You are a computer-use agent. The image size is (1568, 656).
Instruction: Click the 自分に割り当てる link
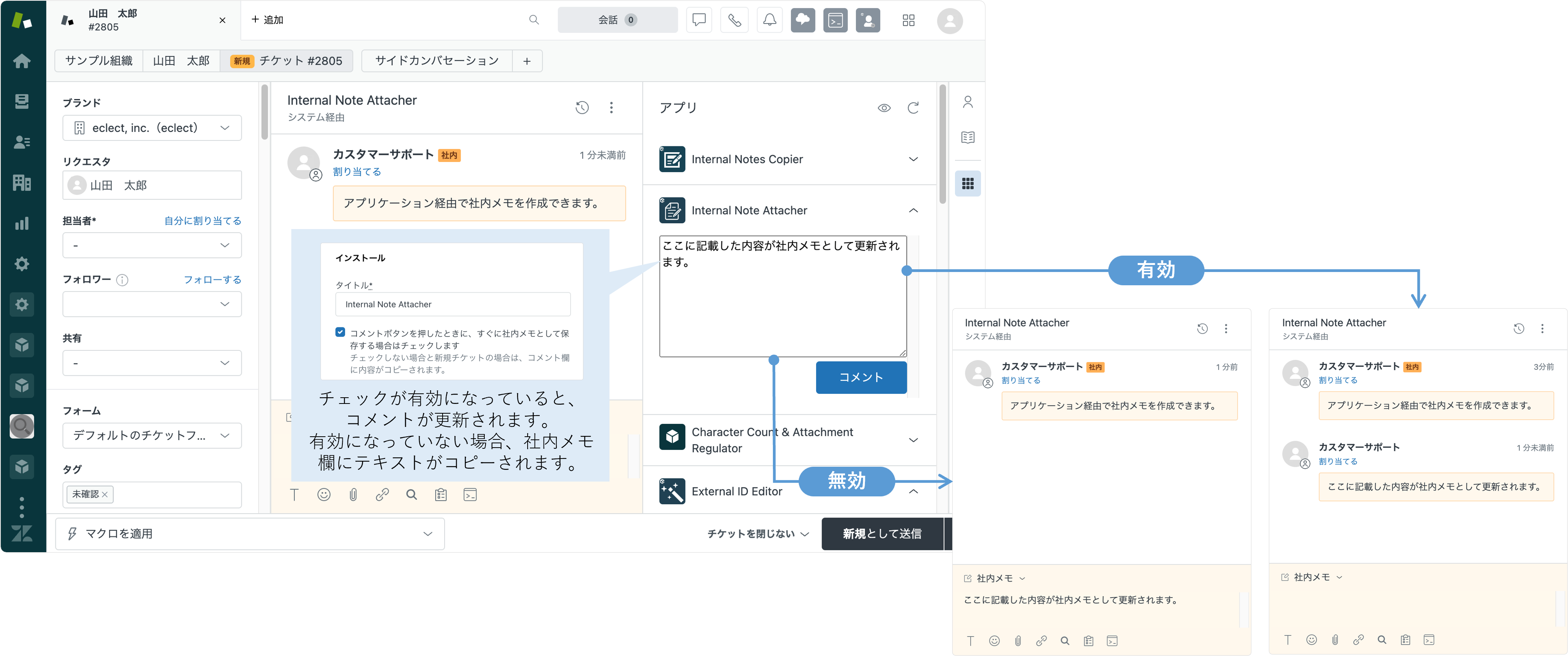[203, 220]
